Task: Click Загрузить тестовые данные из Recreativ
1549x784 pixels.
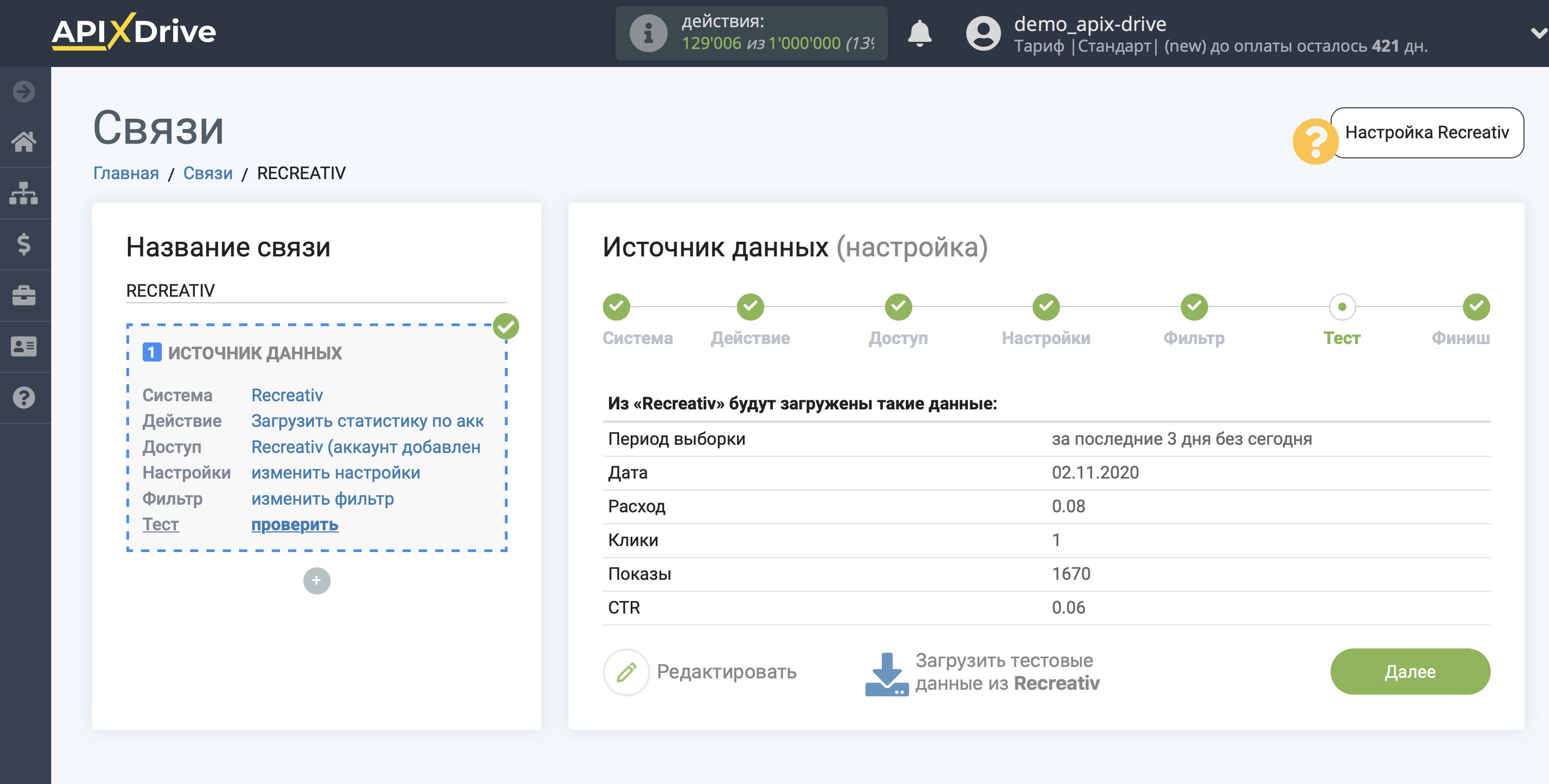Action: [x=1007, y=671]
